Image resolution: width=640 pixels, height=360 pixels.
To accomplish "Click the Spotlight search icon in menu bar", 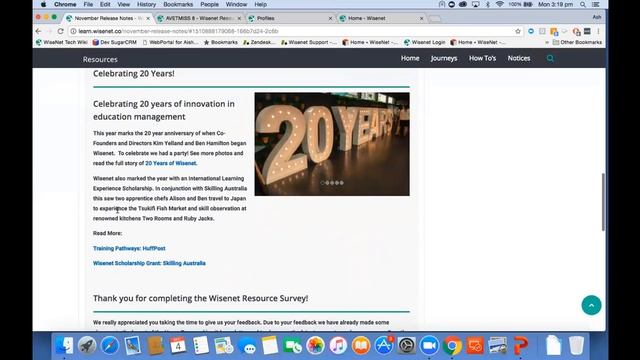I will (x=583, y=4).
